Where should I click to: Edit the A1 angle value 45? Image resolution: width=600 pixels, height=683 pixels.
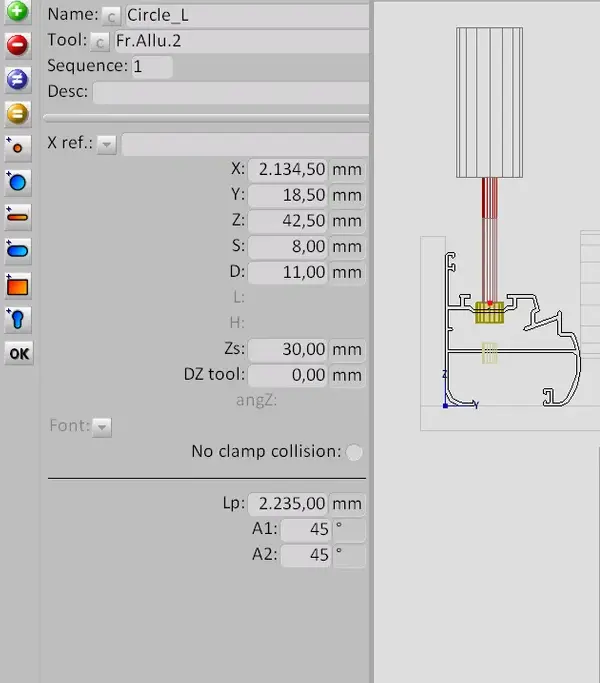tap(306, 530)
